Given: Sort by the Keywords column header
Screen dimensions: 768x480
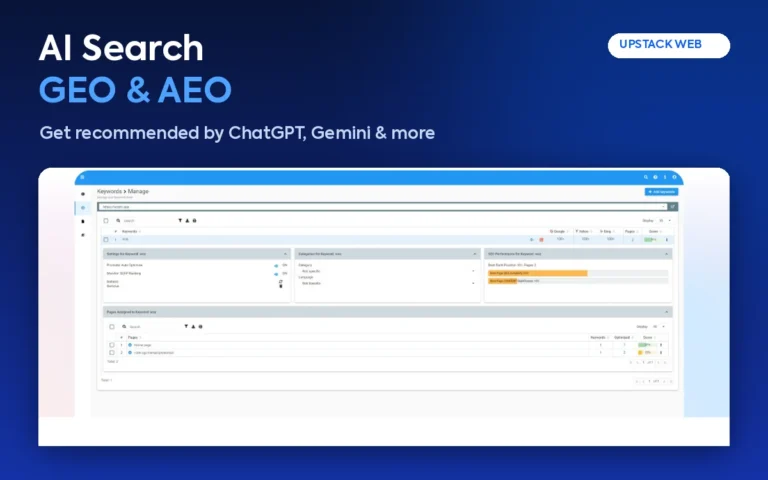Looking at the screenshot, I should (131, 231).
